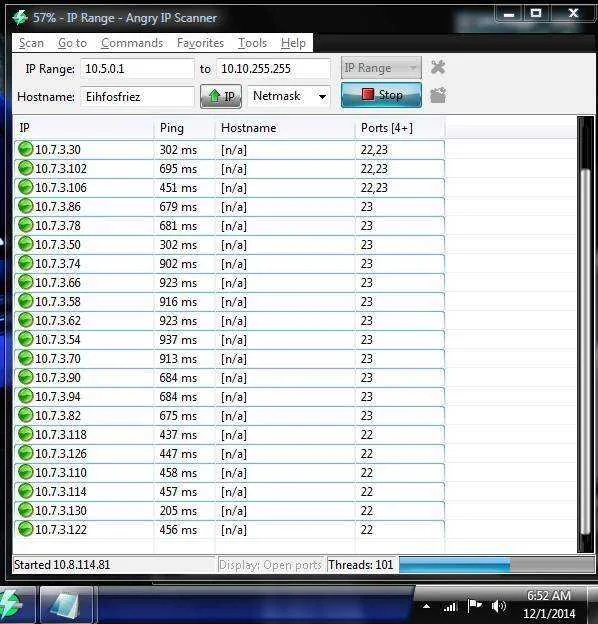Click the second taskbar application icon
This screenshot has height=624, width=598.
pyautogui.click(x=67, y=605)
